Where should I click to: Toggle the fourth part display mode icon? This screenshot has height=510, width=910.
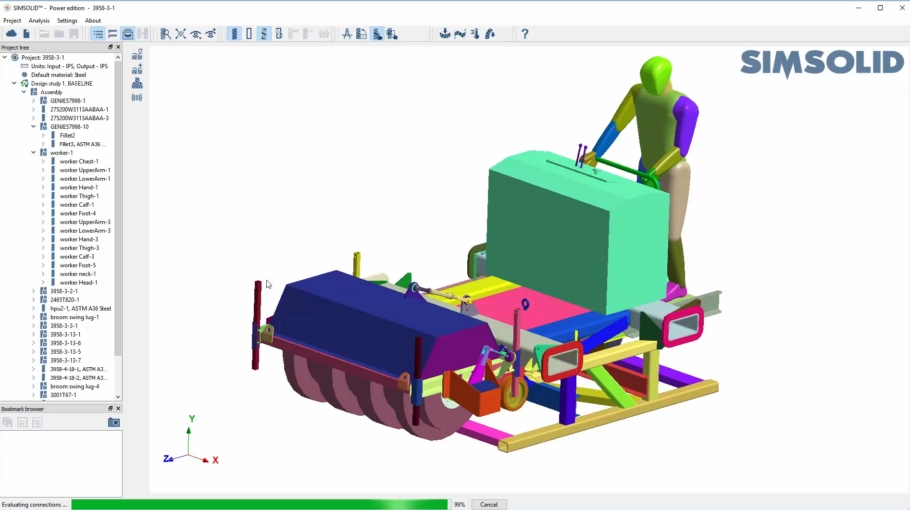tap(279, 34)
